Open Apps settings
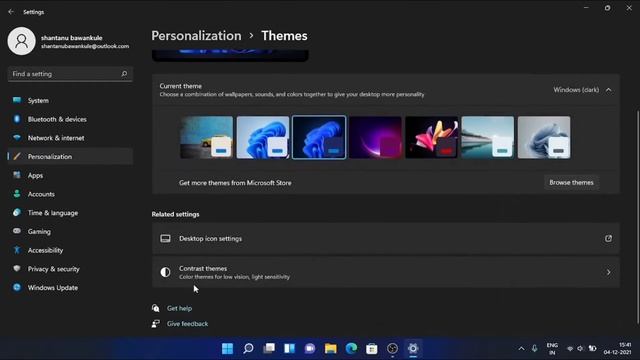The height and width of the screenshot is (360, 640). pos(70,175)
